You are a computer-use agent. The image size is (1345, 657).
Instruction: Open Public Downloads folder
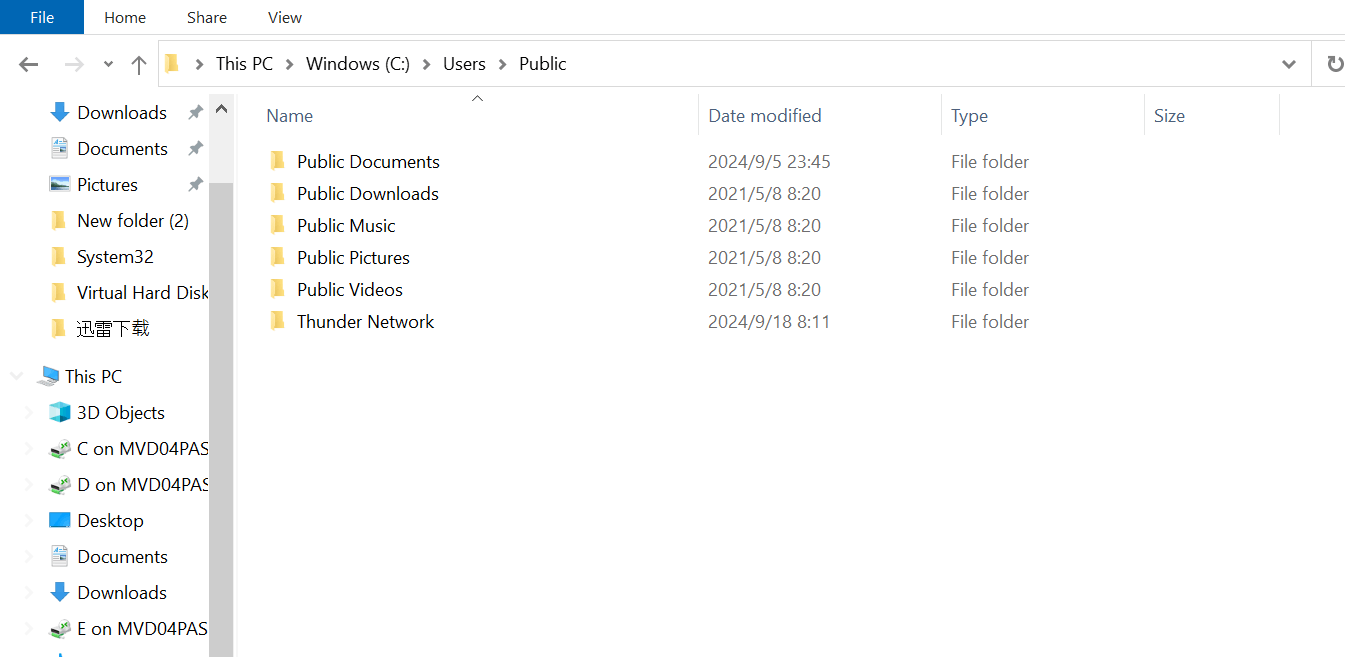[x=367, y=193]
